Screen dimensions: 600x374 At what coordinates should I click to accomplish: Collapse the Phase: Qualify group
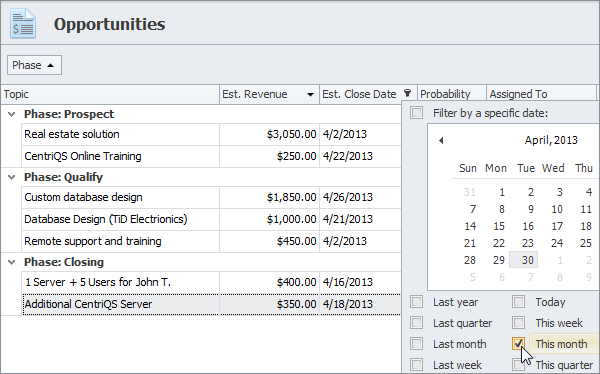[12, 177]
